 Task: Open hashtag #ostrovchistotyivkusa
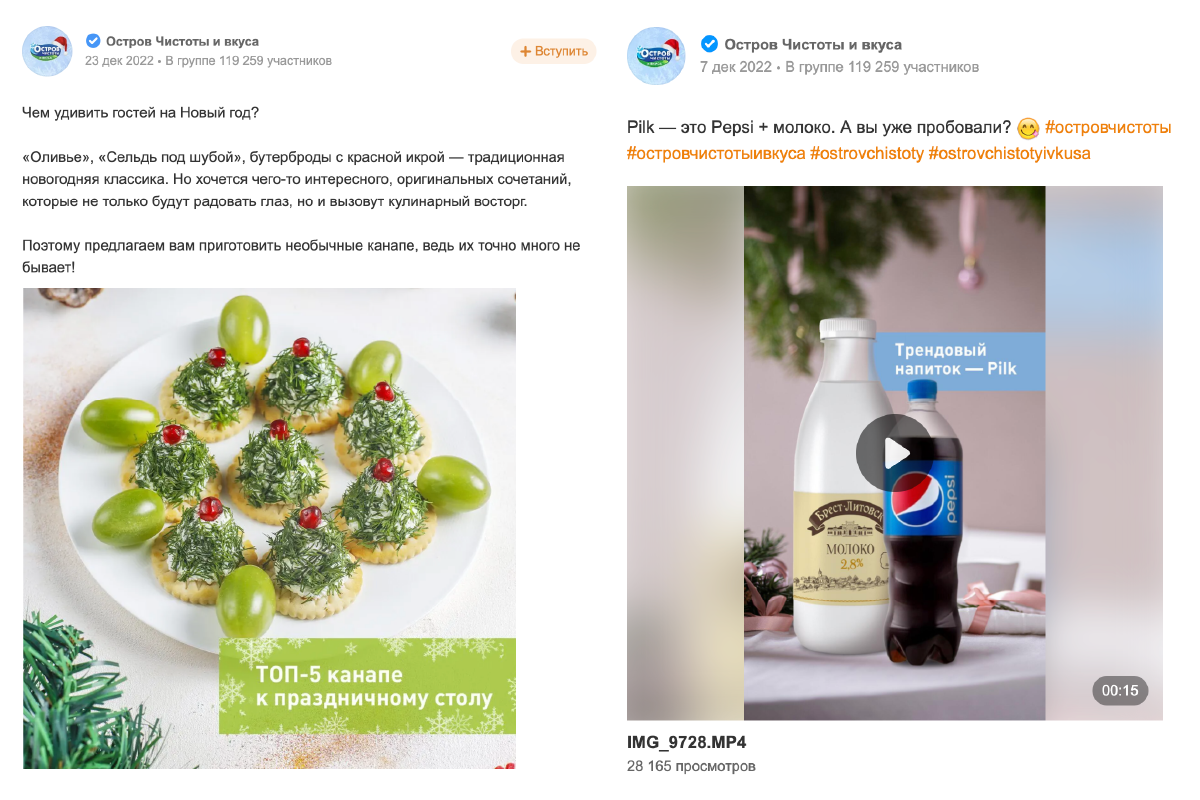click(x=1009, y=154)
